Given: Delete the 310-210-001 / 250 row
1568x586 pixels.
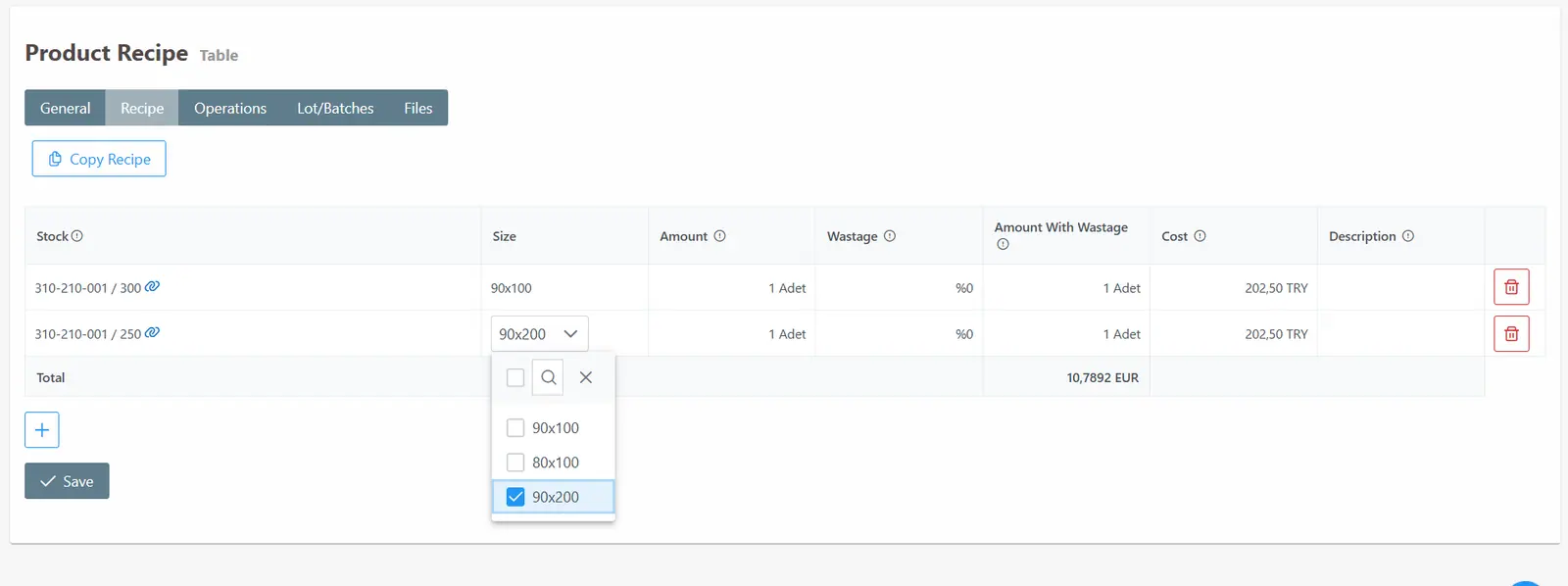Looking at the screenshot, I should 1511,334.
